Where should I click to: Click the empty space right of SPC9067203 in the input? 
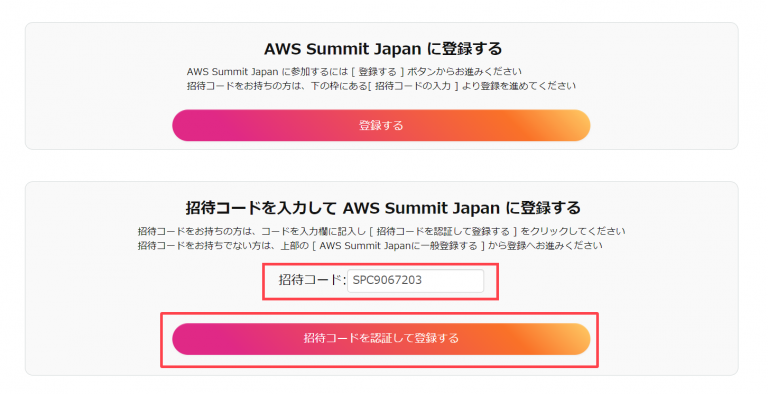[453, 281]
